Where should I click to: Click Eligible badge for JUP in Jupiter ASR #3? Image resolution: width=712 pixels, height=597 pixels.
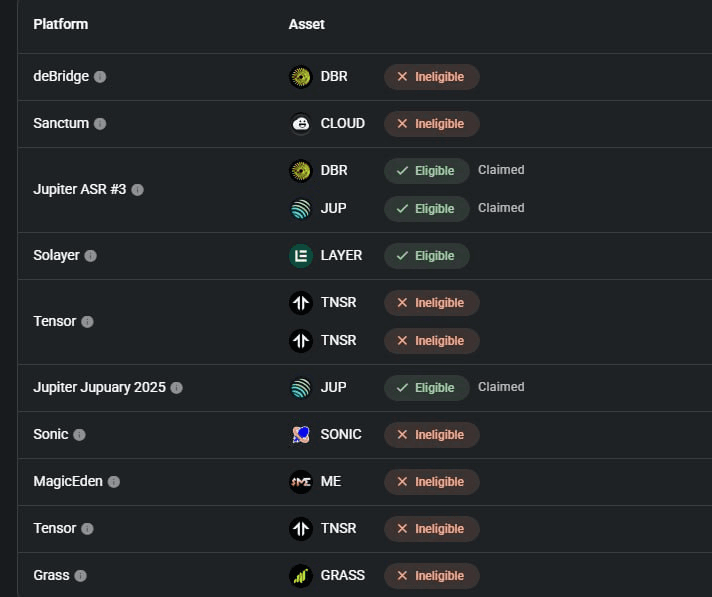(426, 209)
